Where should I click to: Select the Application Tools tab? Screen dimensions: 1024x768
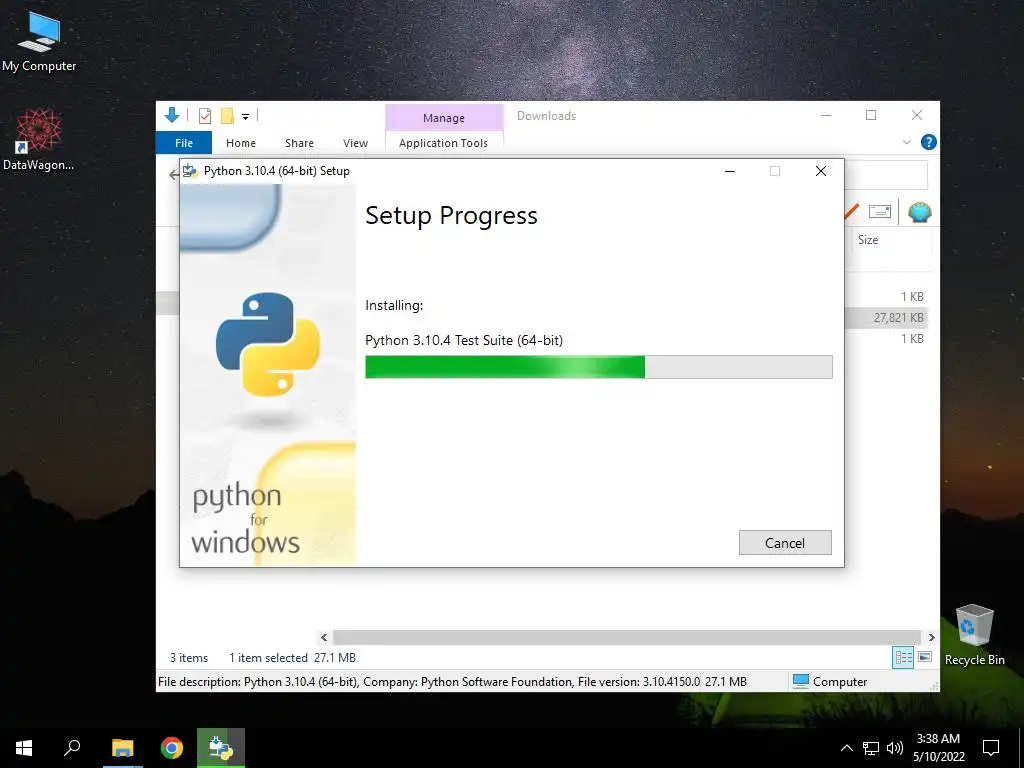pyautogui.click(x=443, y=142)
